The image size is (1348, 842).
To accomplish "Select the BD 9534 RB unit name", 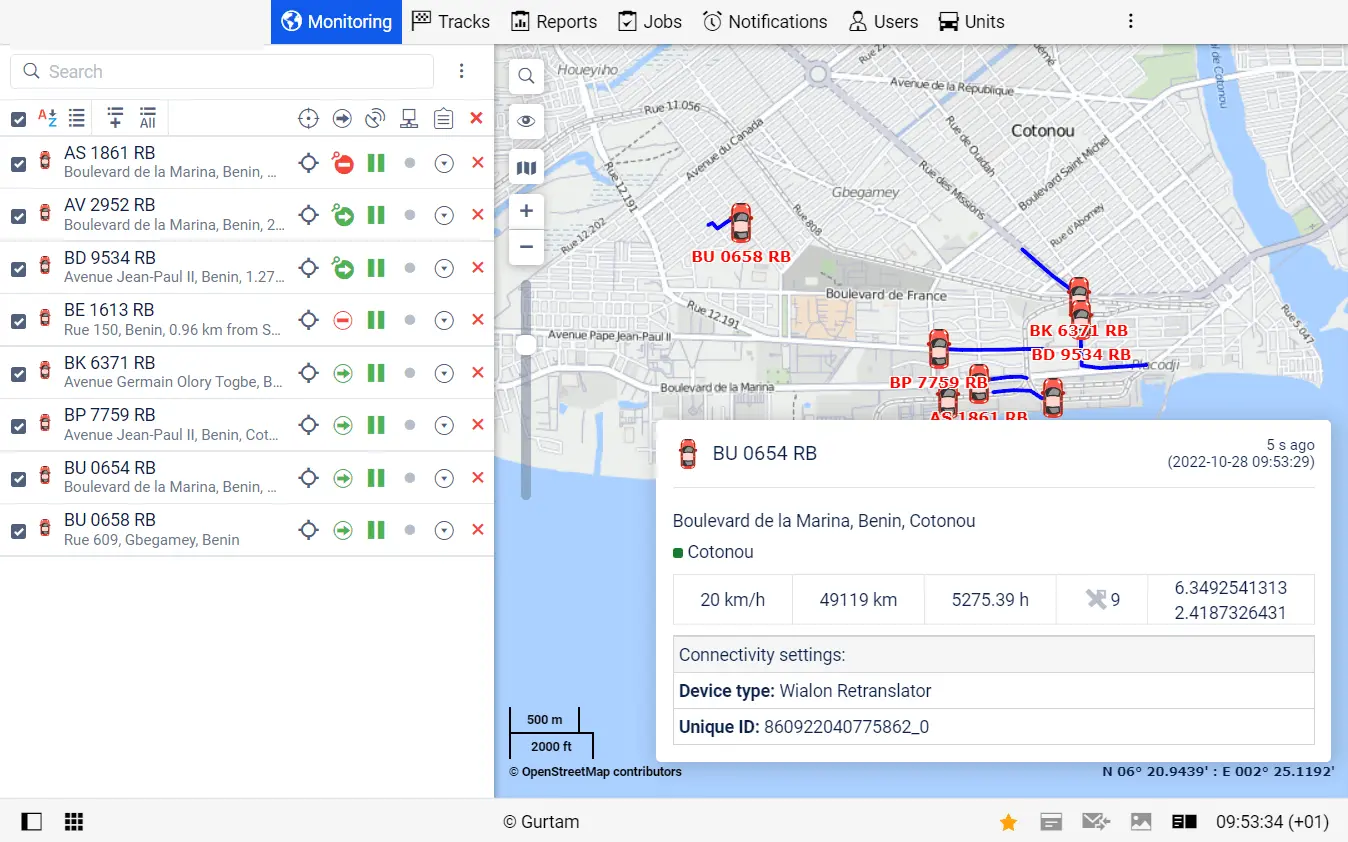I will click(110, 258).
